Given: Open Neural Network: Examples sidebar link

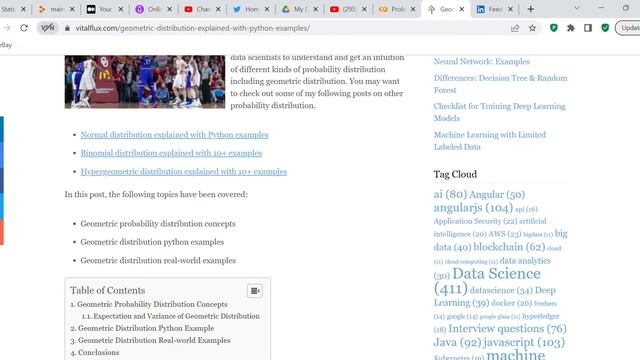Looking at the screenshot, I should pos(482,61).
